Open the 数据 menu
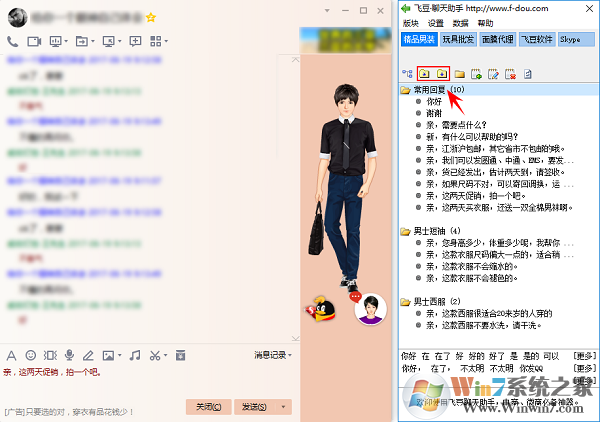This screenshot has height=422, width=600. [460, 23]
